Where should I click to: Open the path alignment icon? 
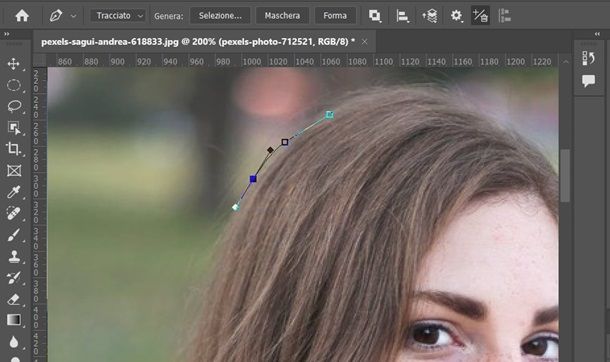coord(402,16)
